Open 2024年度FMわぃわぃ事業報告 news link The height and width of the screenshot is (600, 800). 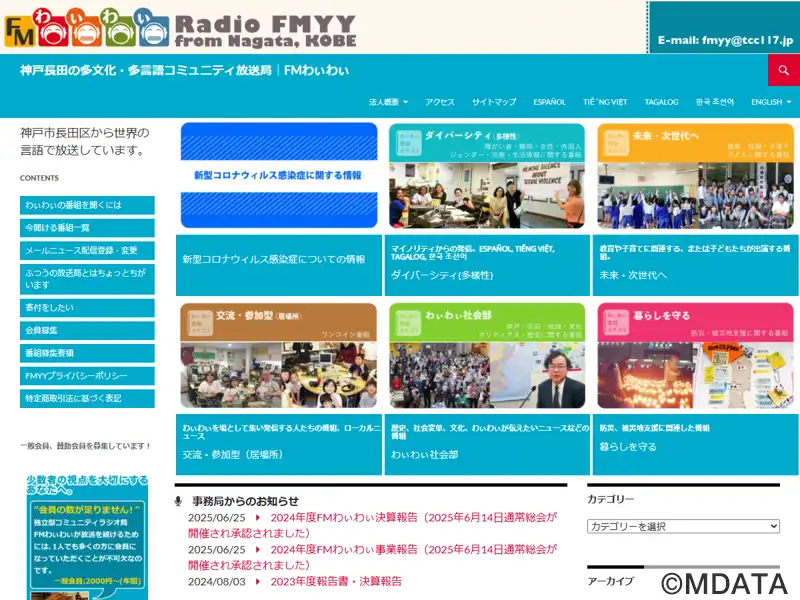point(372,557)
